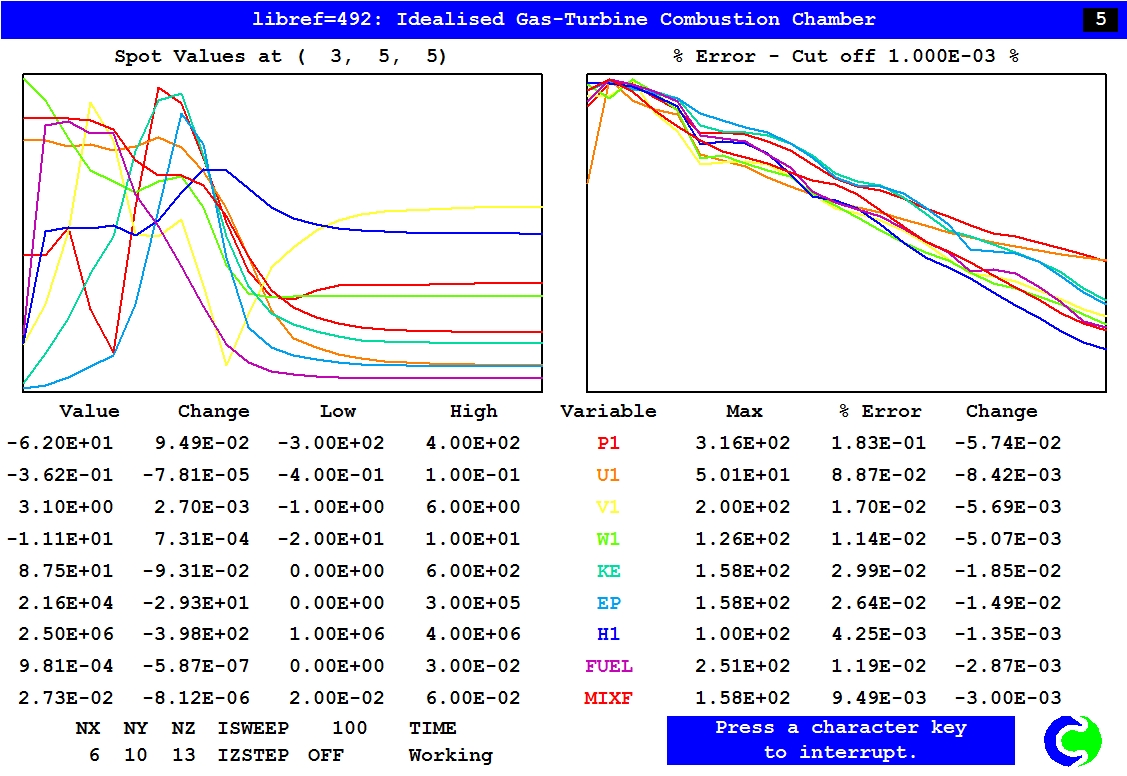The width and height of the screenshot is (1127, 776).
Task: Choose the EP variable label
Action: point(608,603)
